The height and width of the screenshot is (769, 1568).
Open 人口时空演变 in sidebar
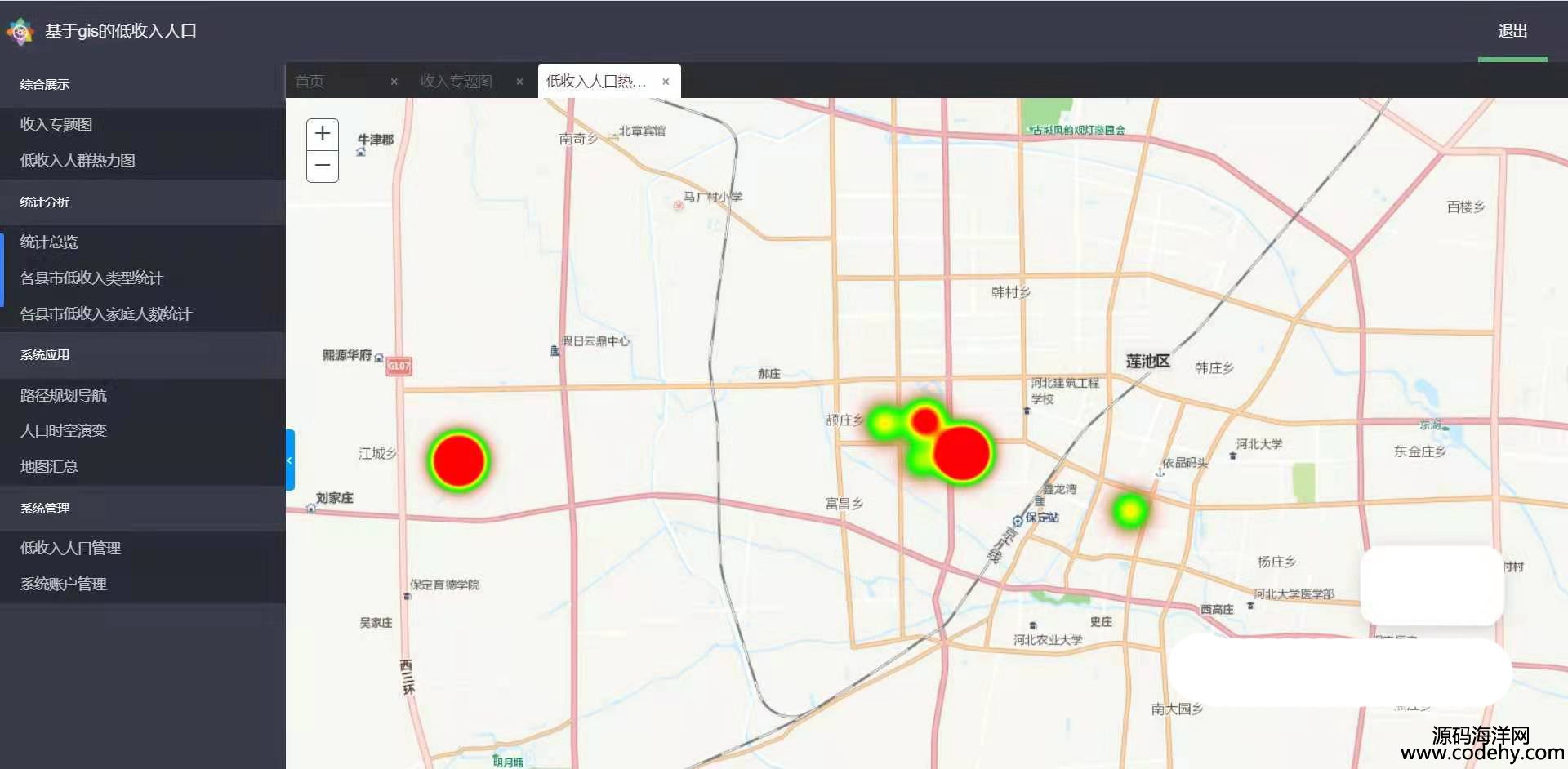click(x=64, y=431)
